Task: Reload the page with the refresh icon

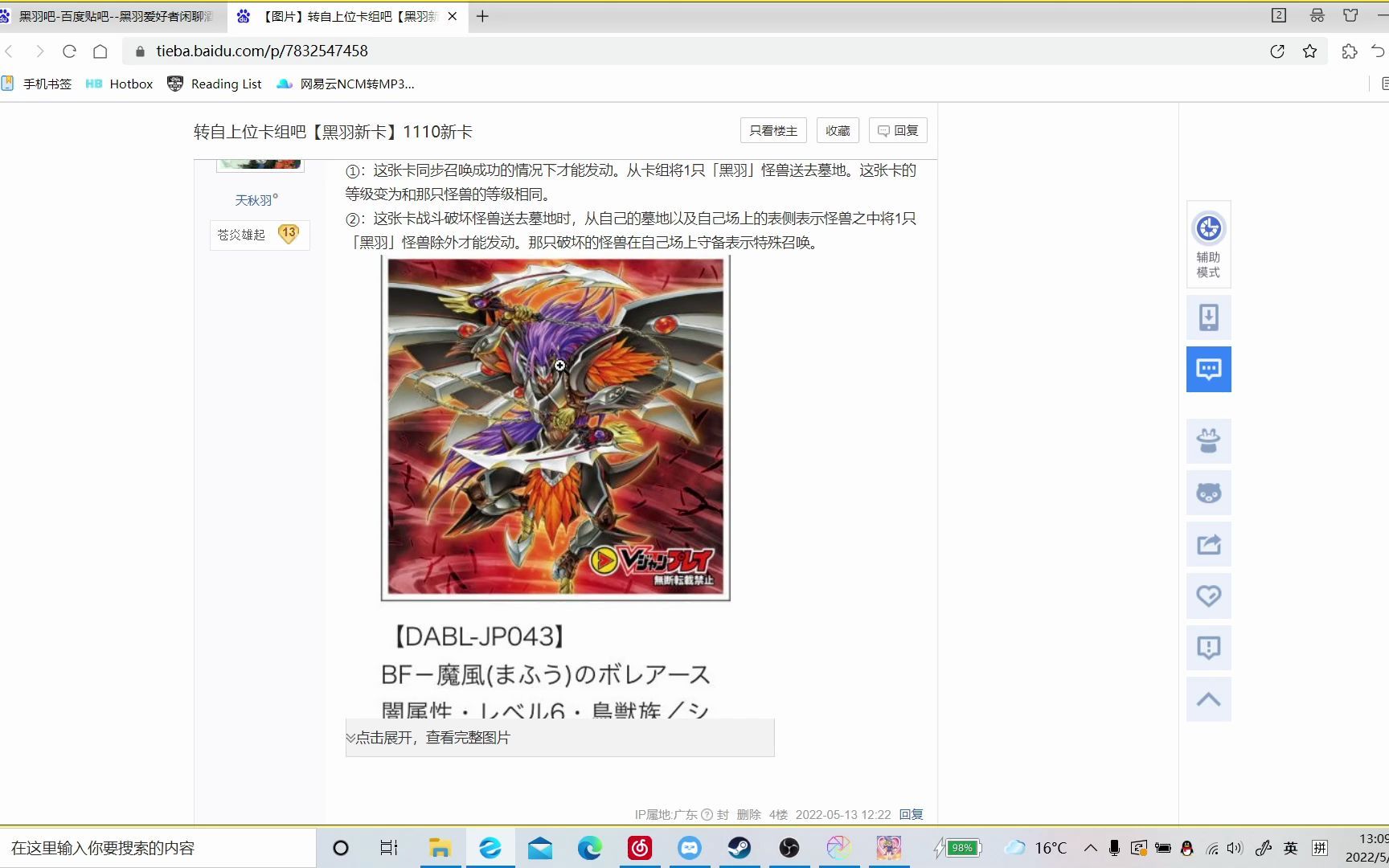Action: [69, 51]
